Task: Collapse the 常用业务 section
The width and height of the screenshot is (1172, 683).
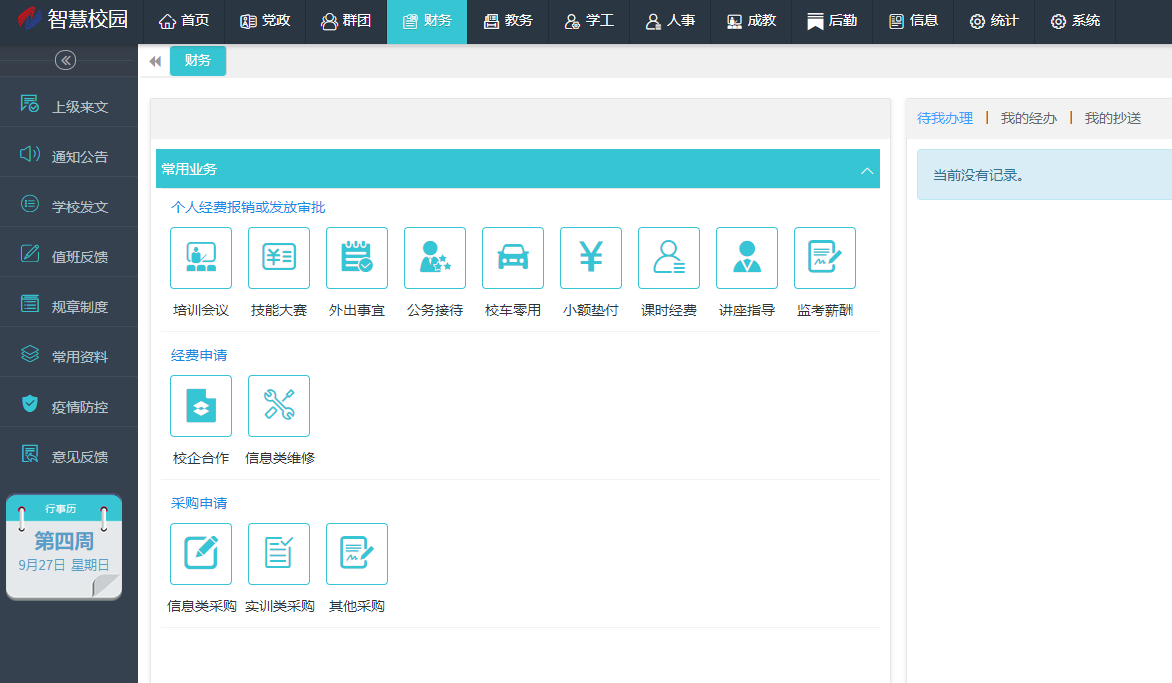Action: (867, 170)
